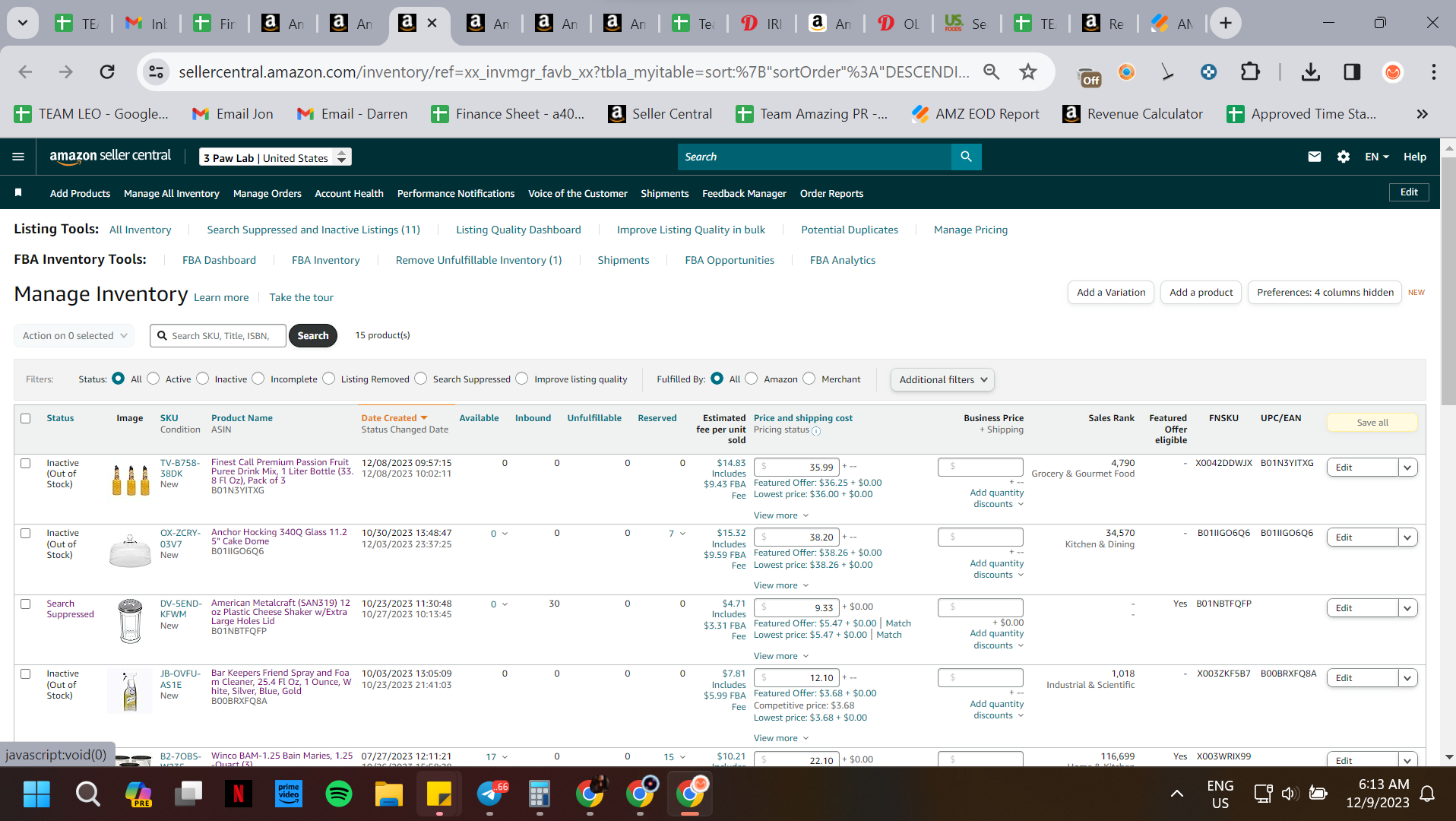The width and height of the screenshot is (1456, 821).
Task: Select the Search Suppressed status radio button
Action: click(x=421, y=379)
